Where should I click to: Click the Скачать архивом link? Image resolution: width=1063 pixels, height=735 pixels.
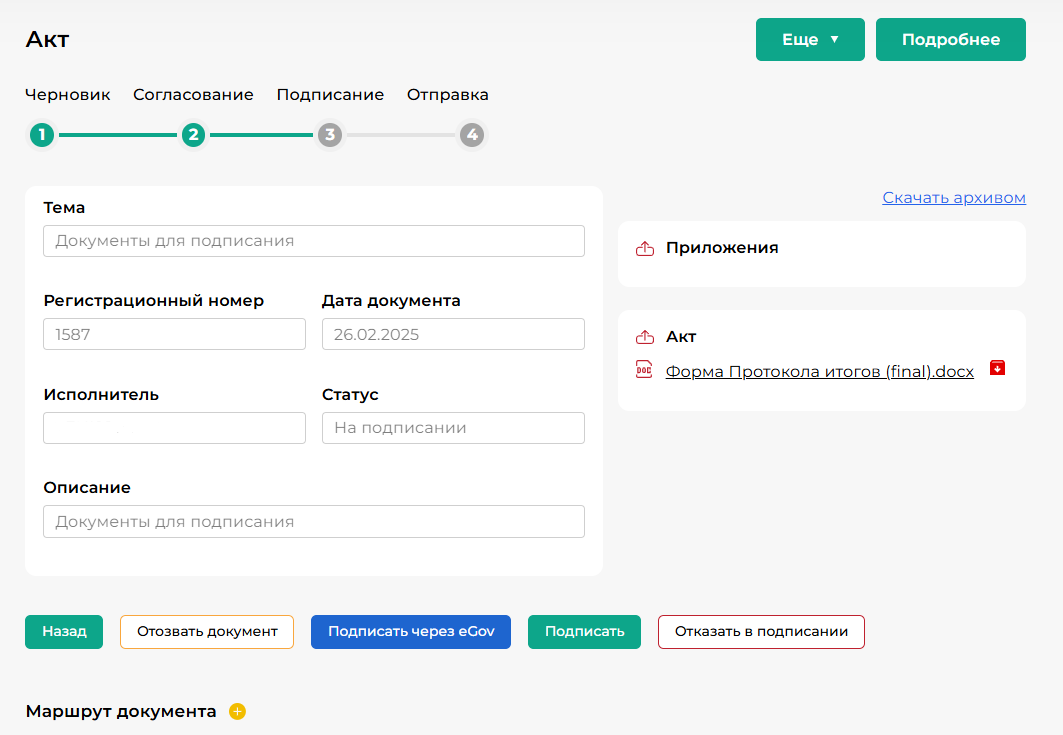click(953, 198)
